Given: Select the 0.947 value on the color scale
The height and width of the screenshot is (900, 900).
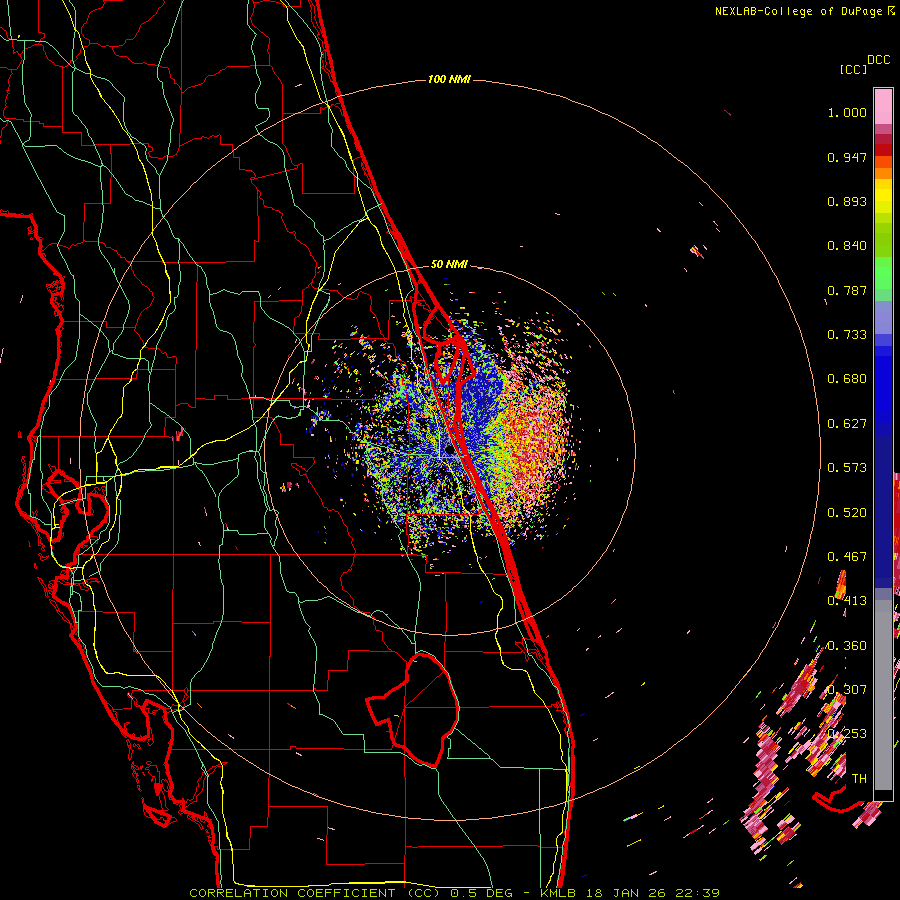Looking at the screenshot, I should (x=847, y=157).
